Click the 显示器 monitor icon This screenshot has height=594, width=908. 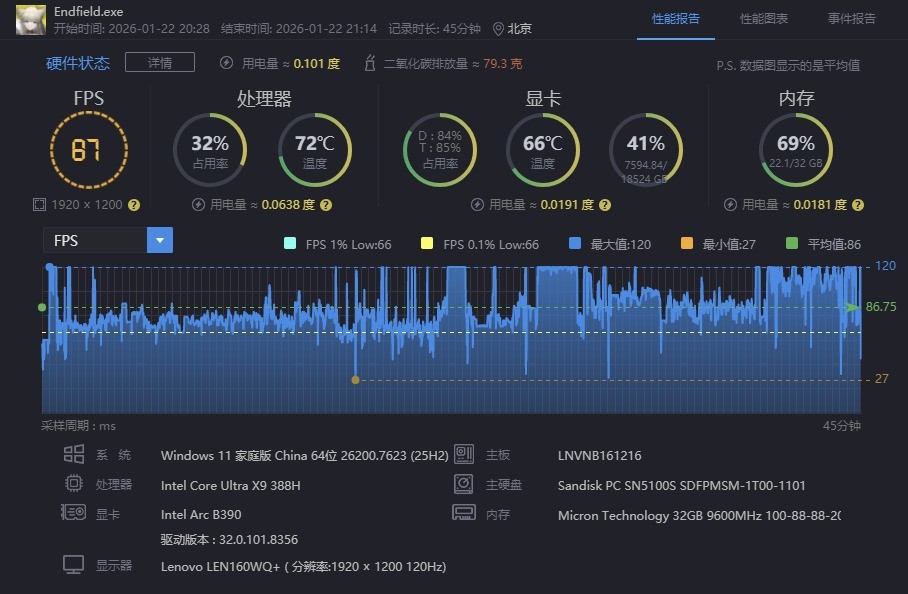[74, 563]
